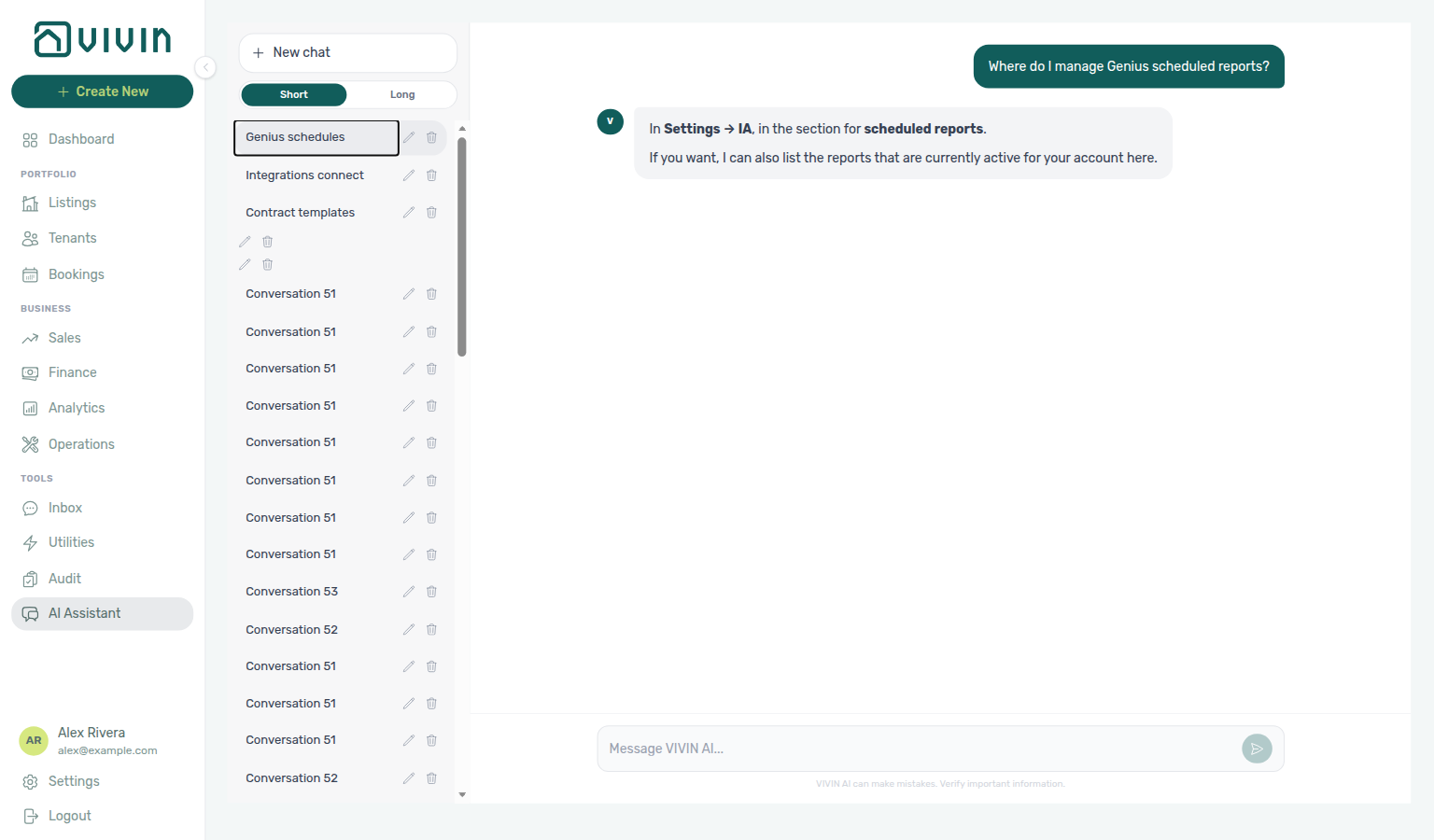Image resolution: width=1434 pixels, height=840 pixels.
Task: Switch to Short response mode
Action: pos(293,94)
